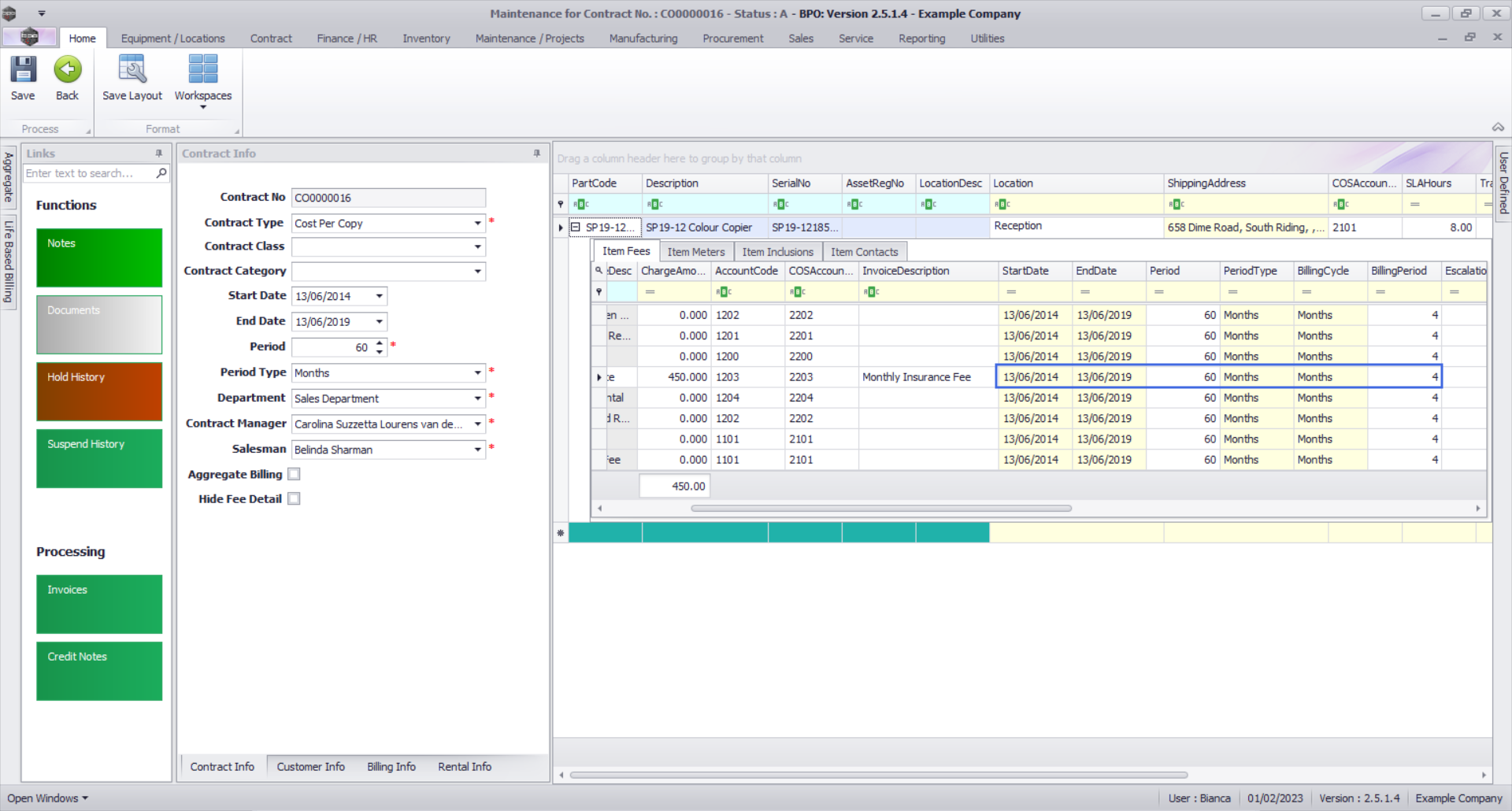
Task: Increase the Period spinner value
Action: (380, 343)
